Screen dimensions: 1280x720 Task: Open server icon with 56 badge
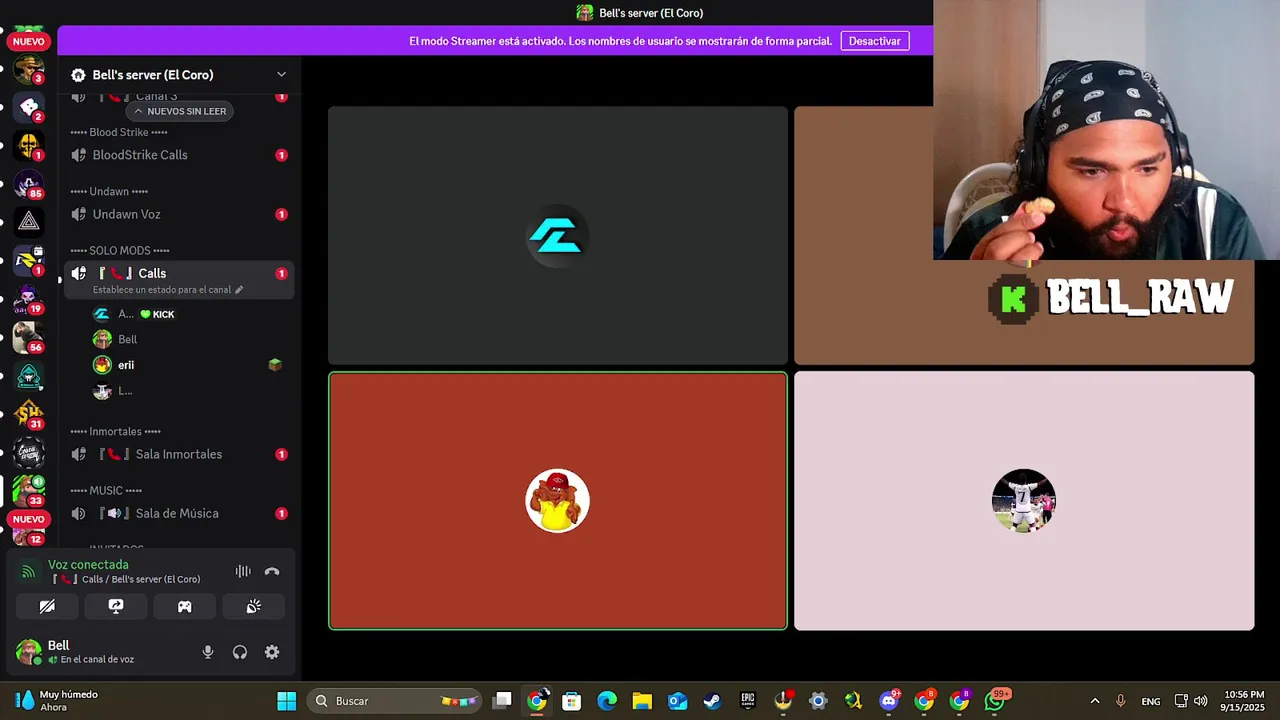pyautogui.click(x=28, y=338)
